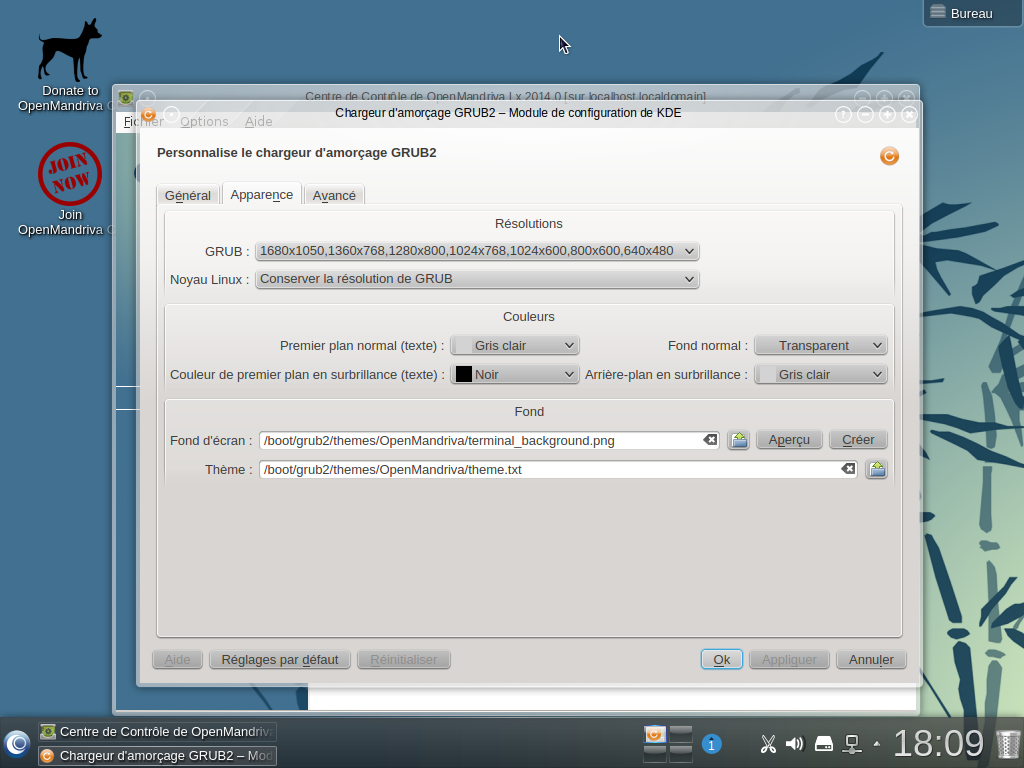The image size is (1024, 768).
Task: Click the 18:09 clock in the panel
Action: tap(938, 743)
